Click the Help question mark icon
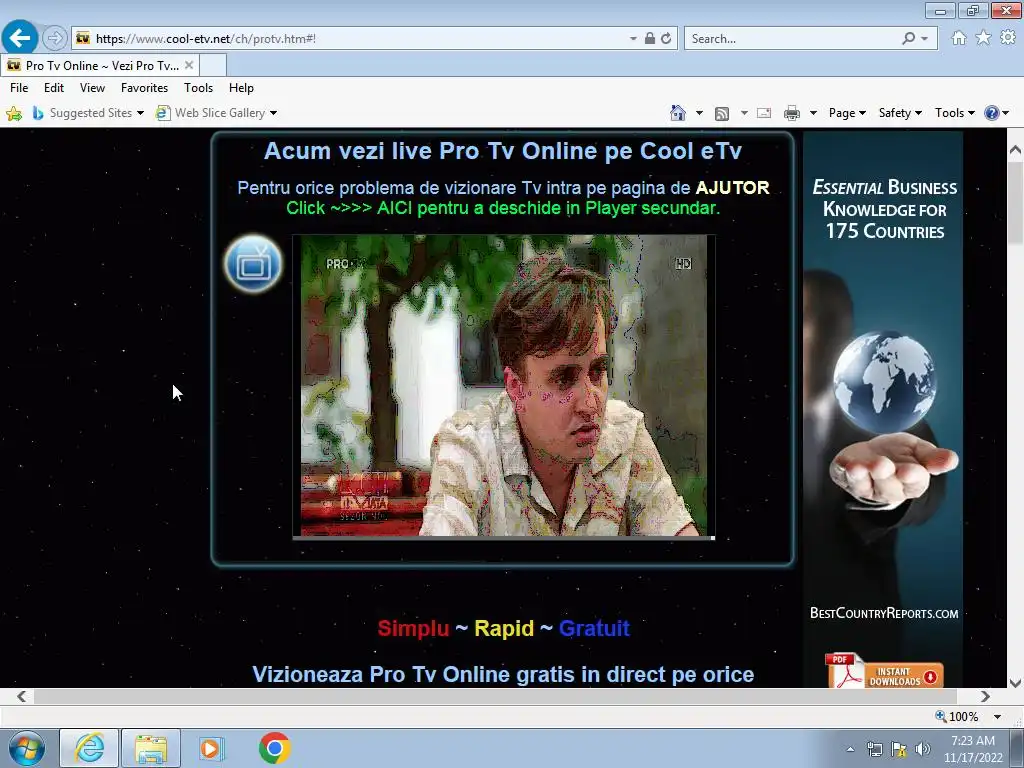Image resolution: width=1024 pixels, height=768 pixels. (991, 113)
